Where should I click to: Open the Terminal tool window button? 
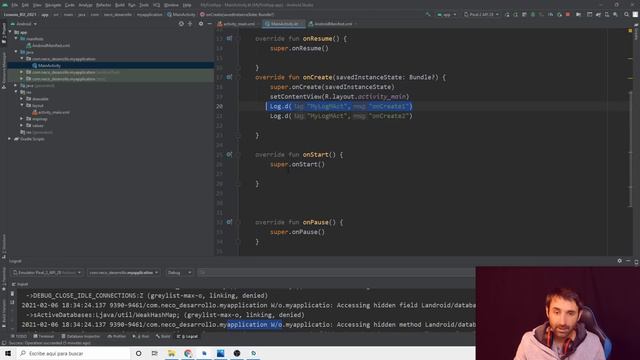tap(44, 336)
